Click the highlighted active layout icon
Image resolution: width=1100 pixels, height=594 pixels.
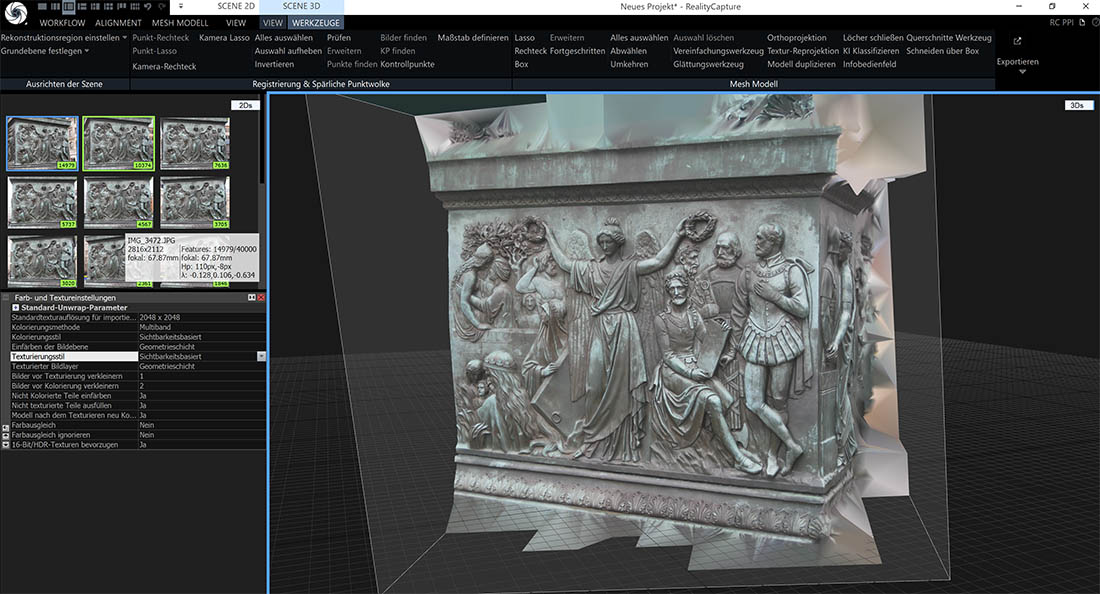(68, 6)
